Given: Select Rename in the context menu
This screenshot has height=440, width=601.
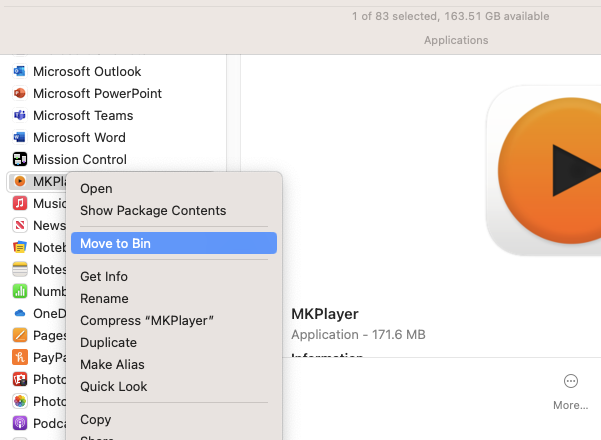Looking at the screenshot, I should tap(174, 298).
